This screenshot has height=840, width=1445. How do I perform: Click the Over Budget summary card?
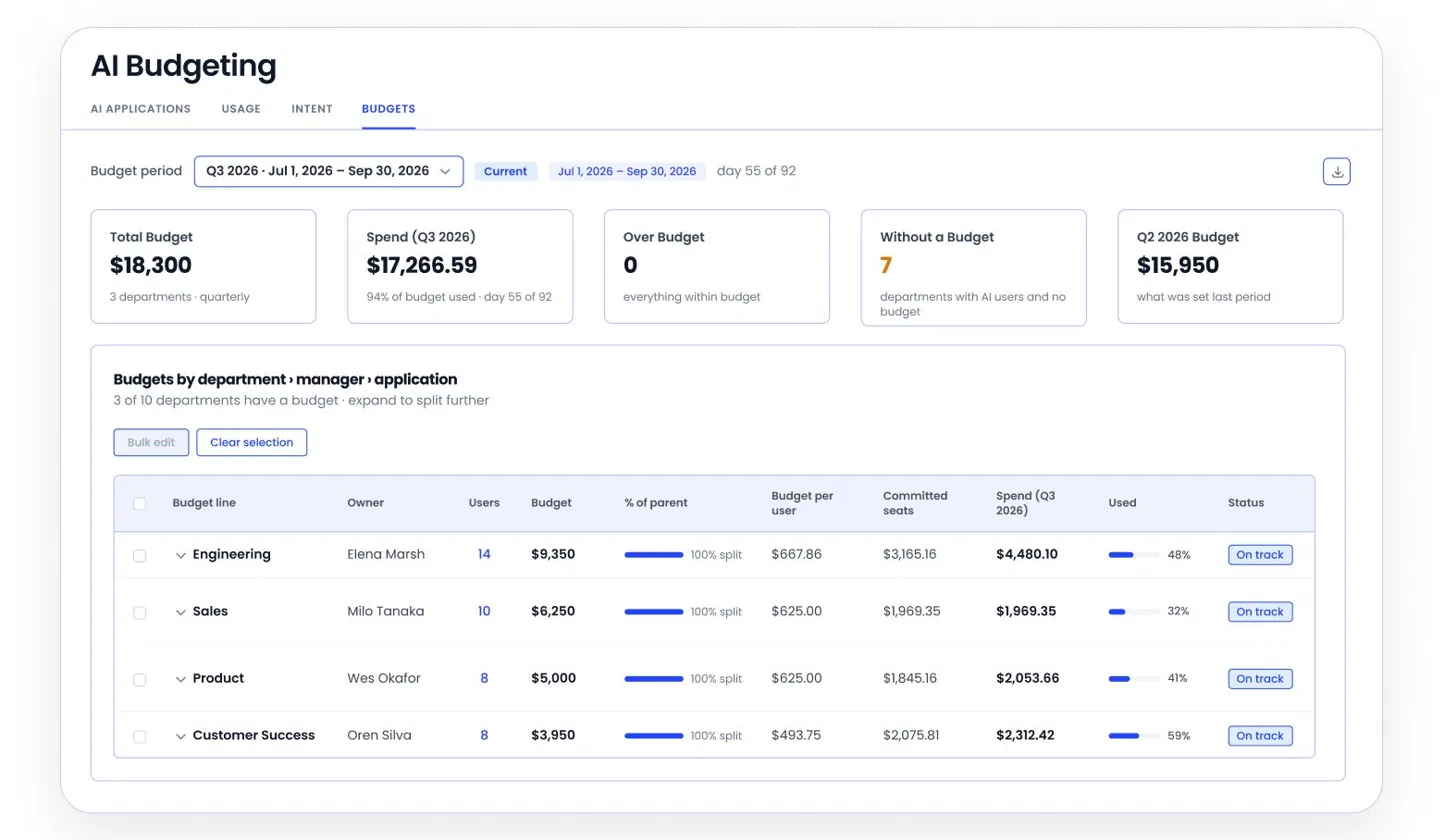(x=717, y=266)
